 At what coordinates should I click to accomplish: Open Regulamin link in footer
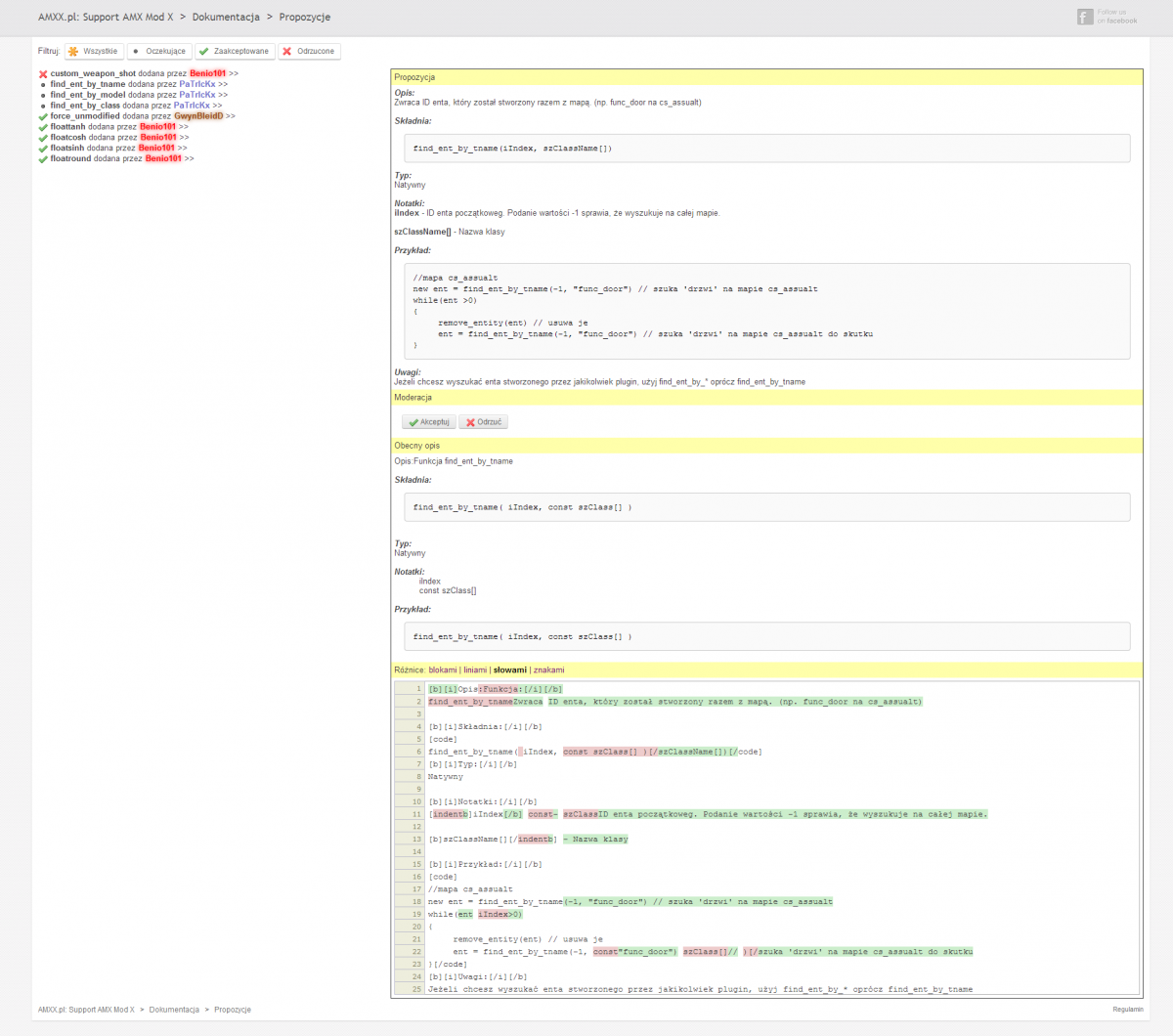1128,1010
